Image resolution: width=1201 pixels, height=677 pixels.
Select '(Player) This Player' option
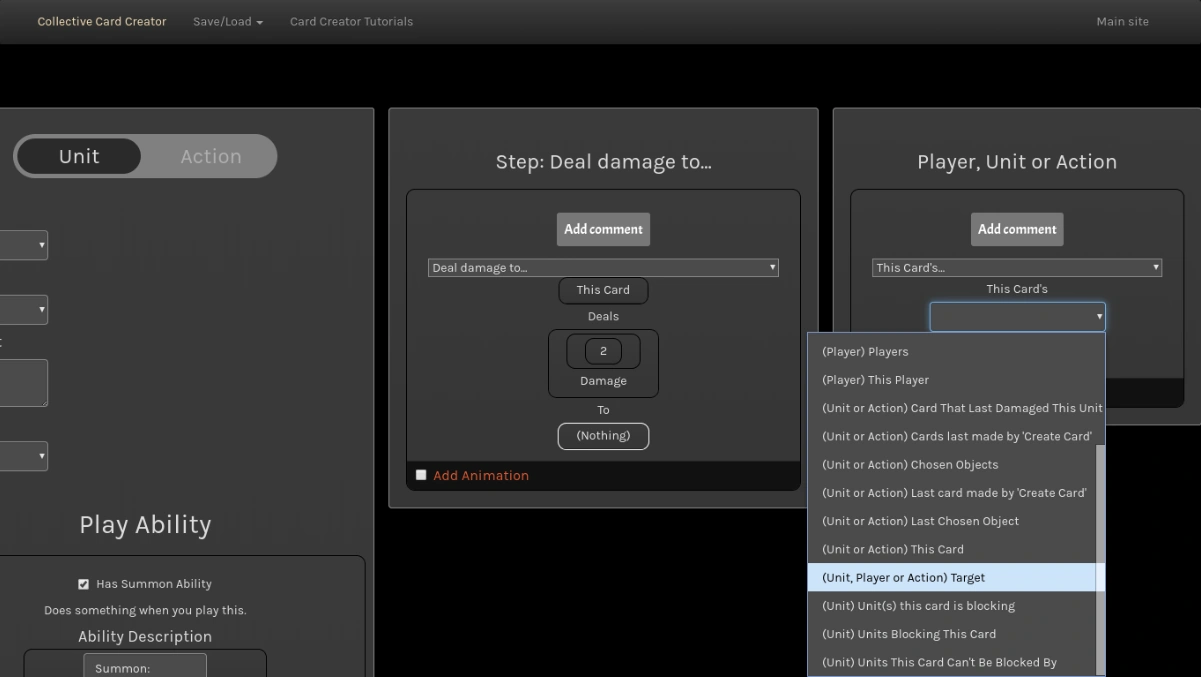click(956, 380)
